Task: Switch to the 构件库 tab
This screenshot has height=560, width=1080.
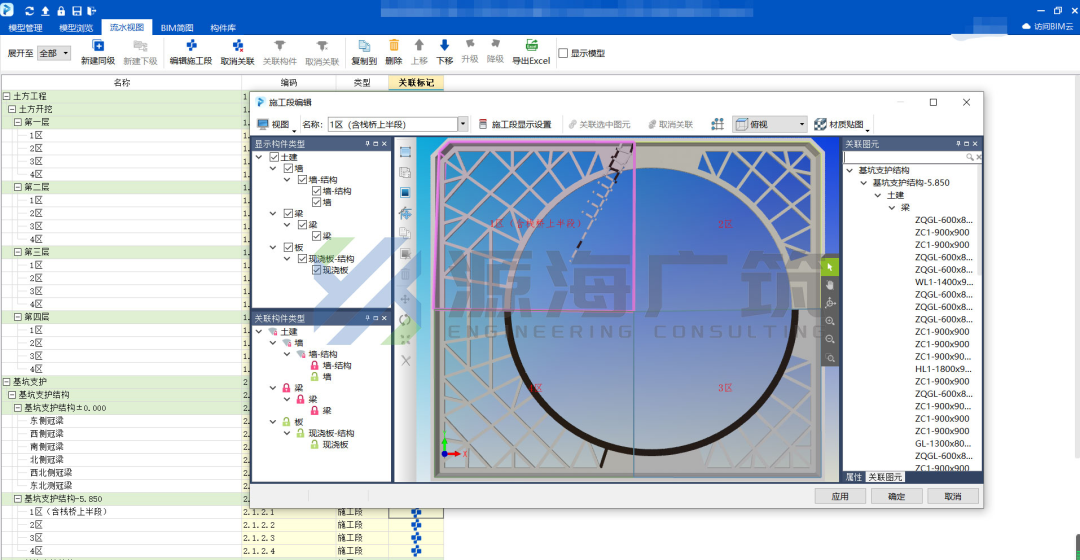Action: (223, 28)
